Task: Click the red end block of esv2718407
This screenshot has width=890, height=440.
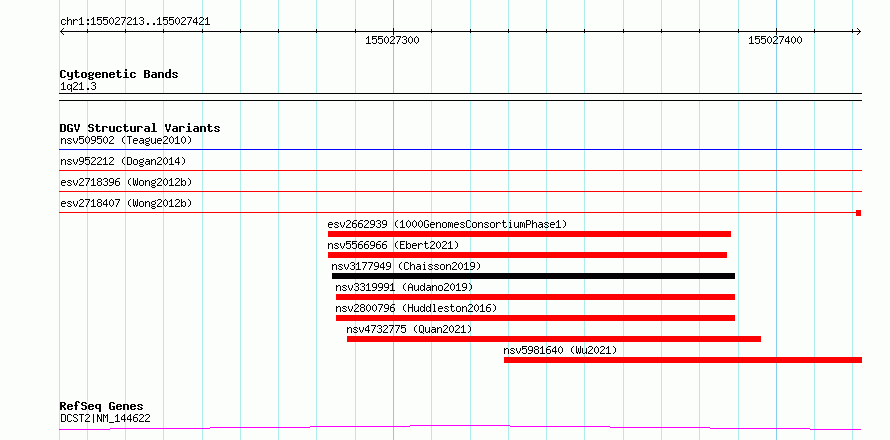Action: point(859,213)
